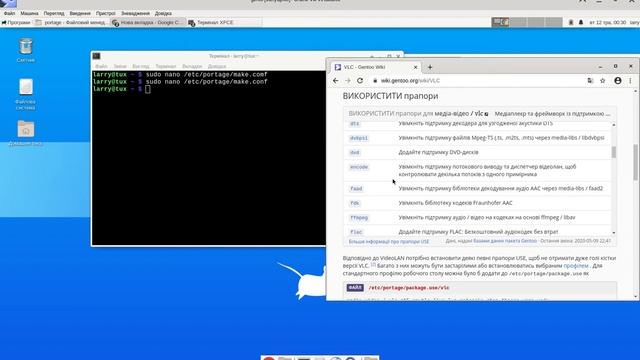Click the terminal window menu icon
The height and width of the screenshot is (360, 640).
(x=97, y=56)
